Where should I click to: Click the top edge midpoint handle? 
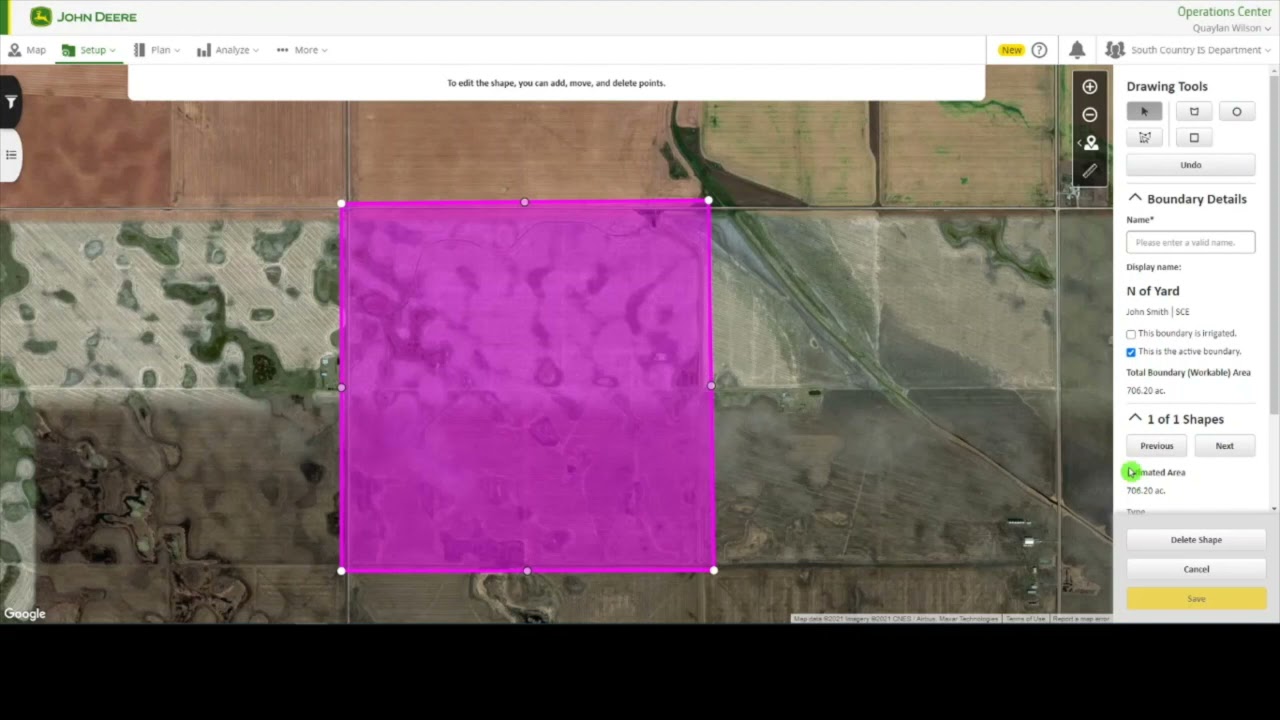pos(525,202)
